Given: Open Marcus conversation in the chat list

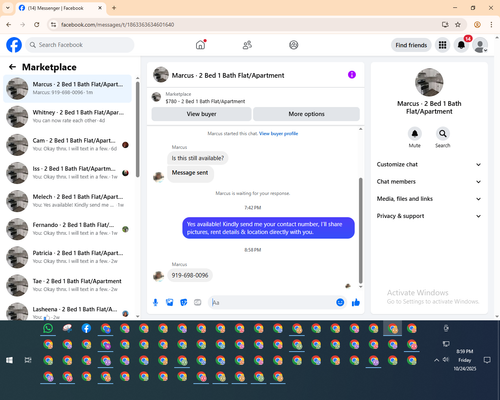Looking at the screenshot, I should [x=67, y=89].
